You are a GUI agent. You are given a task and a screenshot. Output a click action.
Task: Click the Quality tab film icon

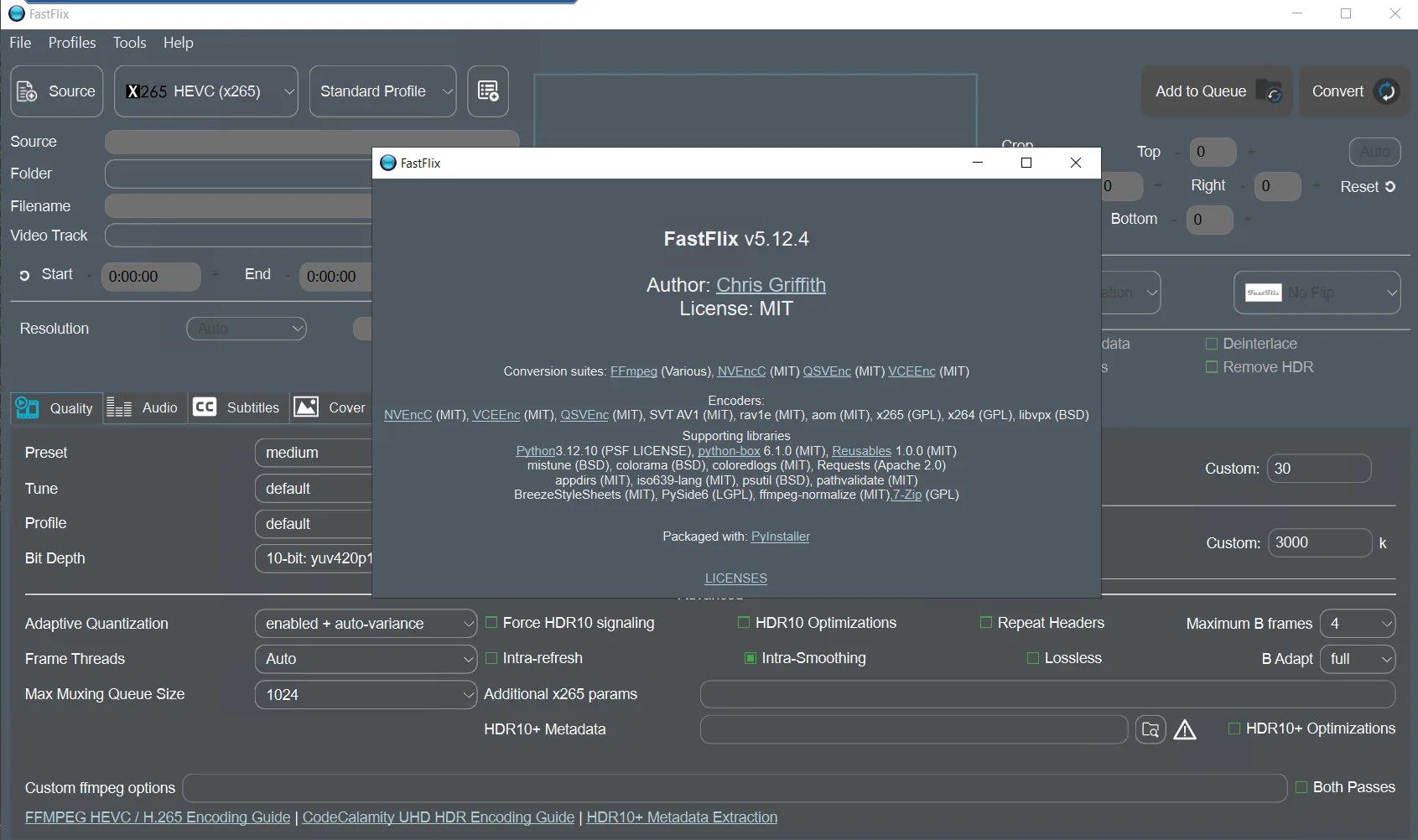28,407
